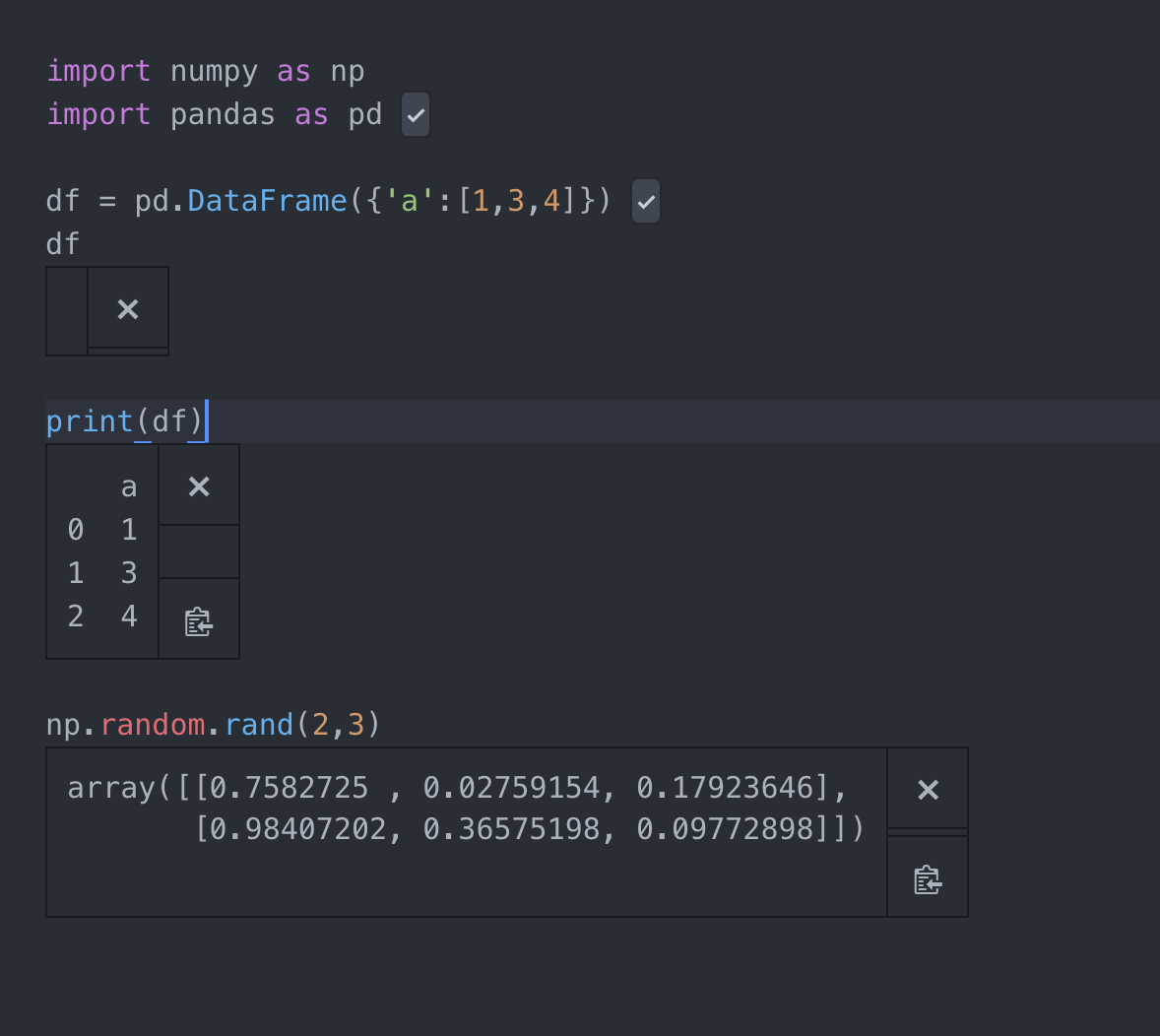Click the X toggle on the small df output
1160x1036 pixels.
click(x=127, y=309)
